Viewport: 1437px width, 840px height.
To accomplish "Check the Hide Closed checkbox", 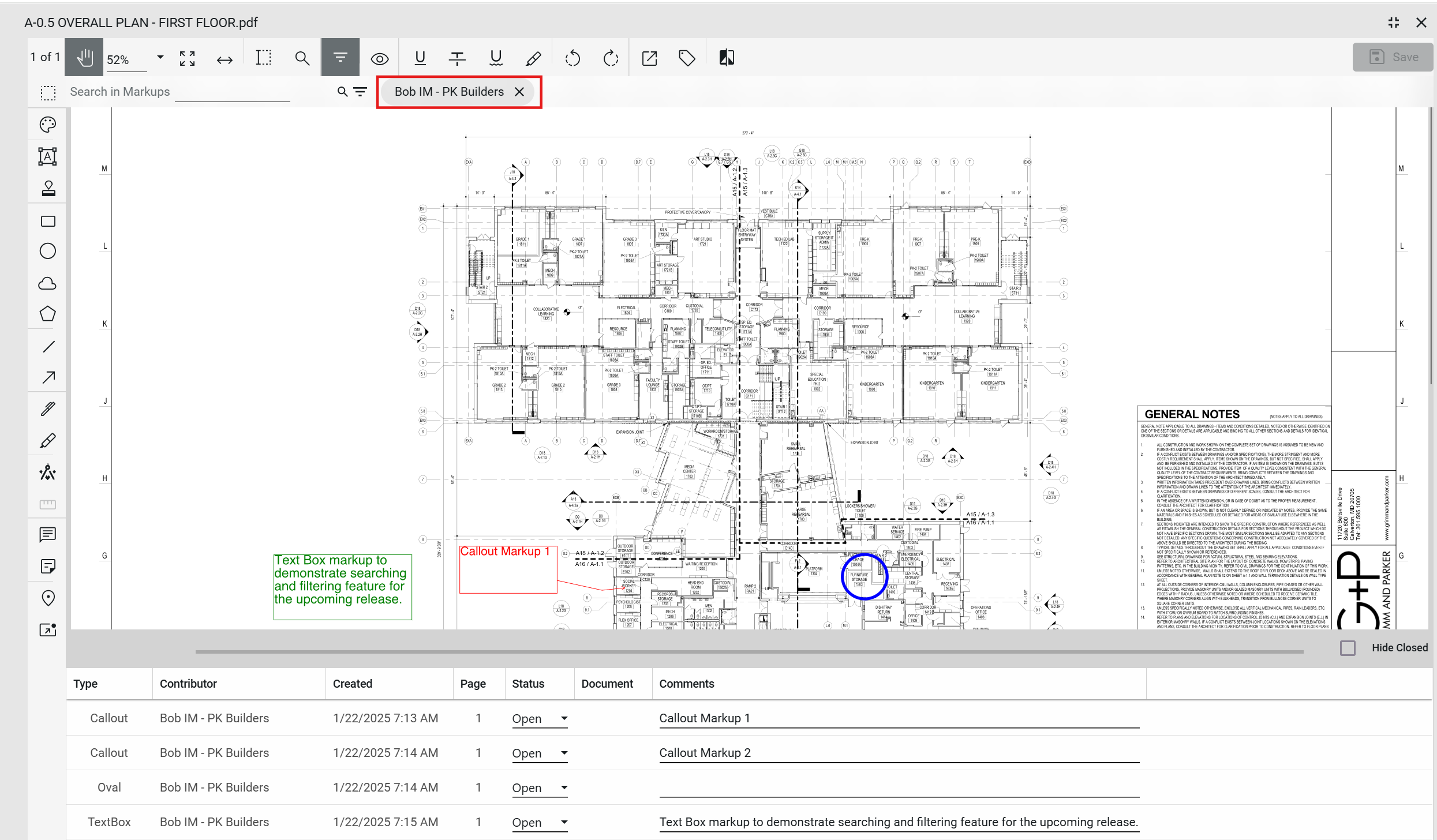I will (1348, 648).
